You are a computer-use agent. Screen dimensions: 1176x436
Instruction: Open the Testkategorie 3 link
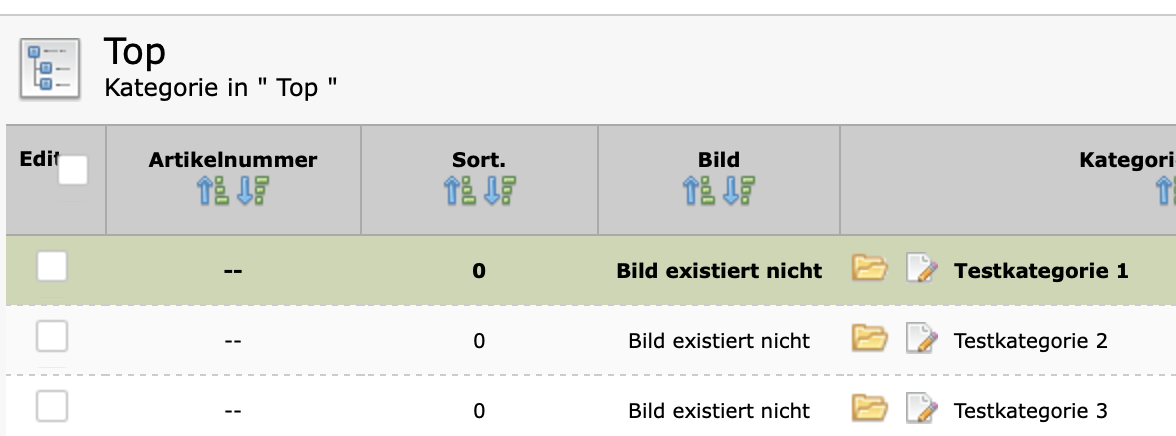coord(1030,410)
